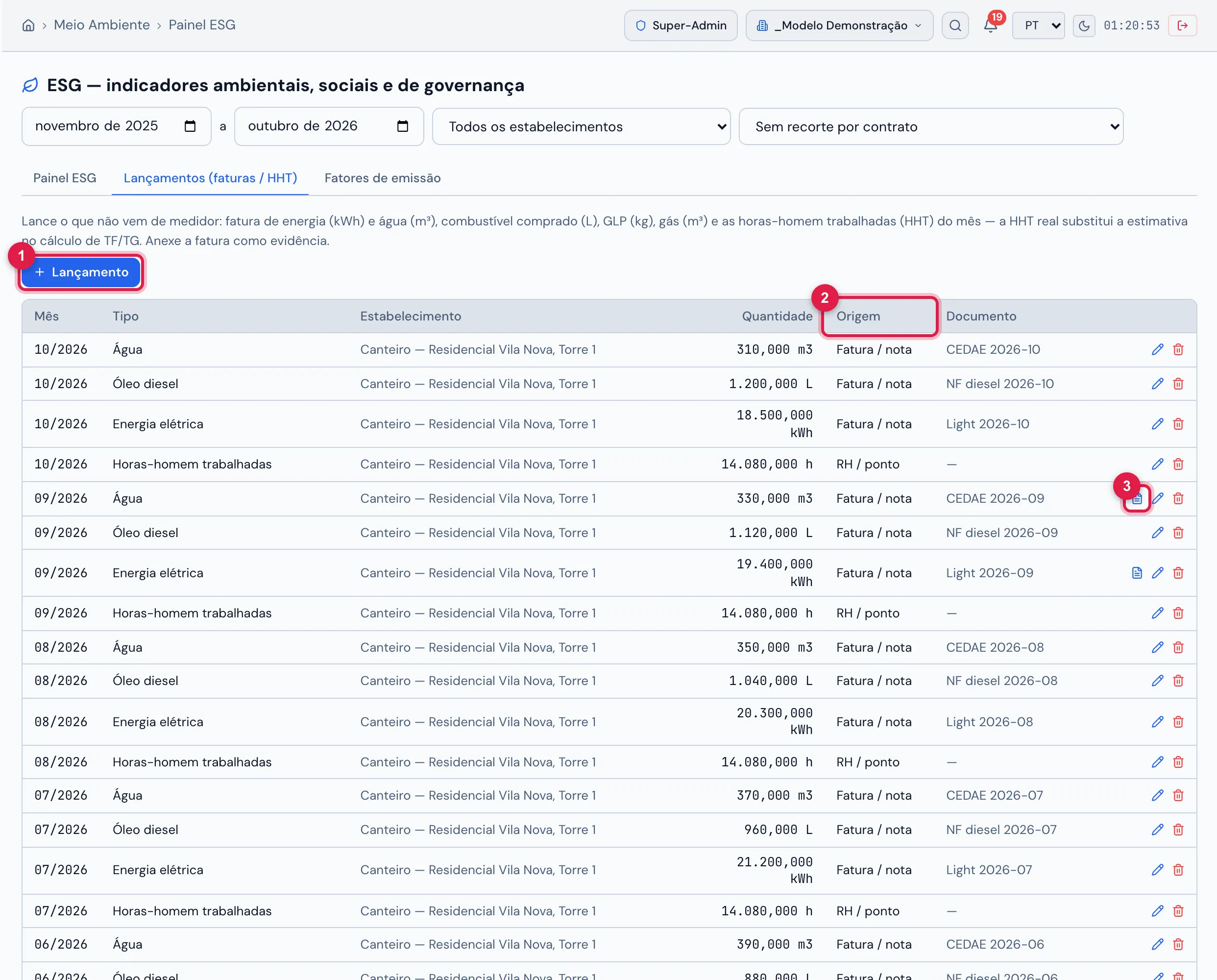
Task: Open Todos os estabelecimentos dropdown
Action: 581,126
